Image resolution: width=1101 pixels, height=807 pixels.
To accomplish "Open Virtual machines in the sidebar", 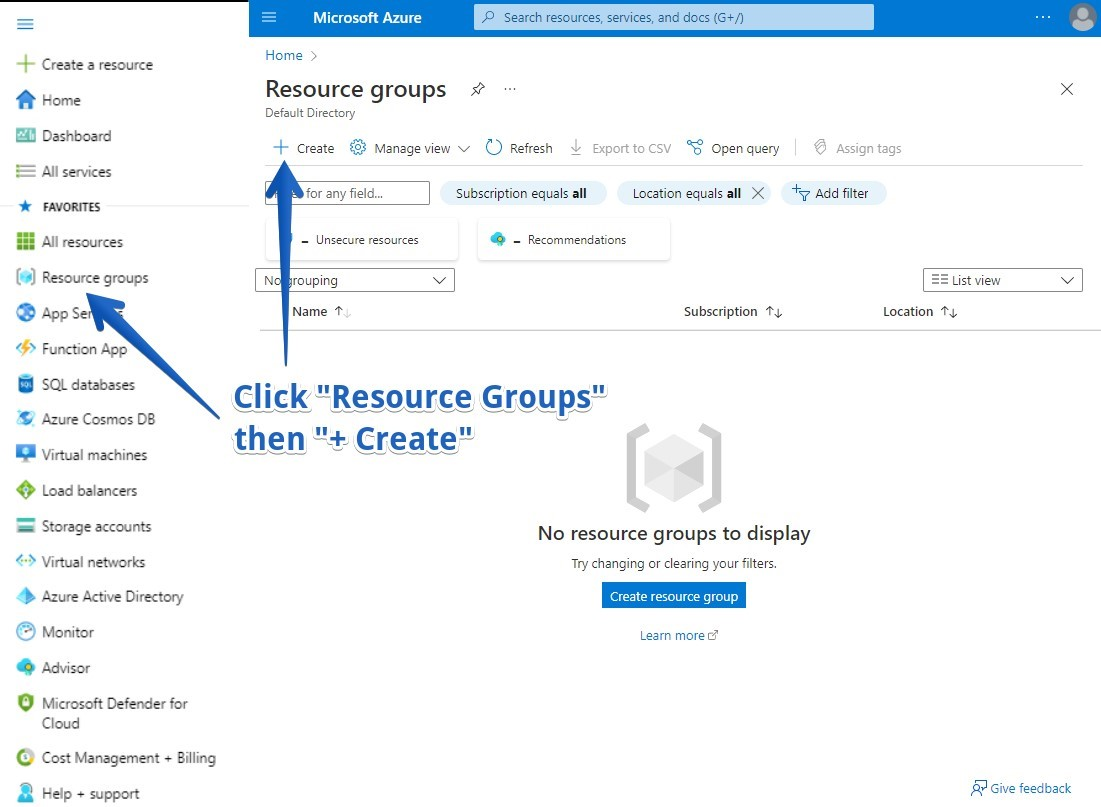I will point(94,455).
